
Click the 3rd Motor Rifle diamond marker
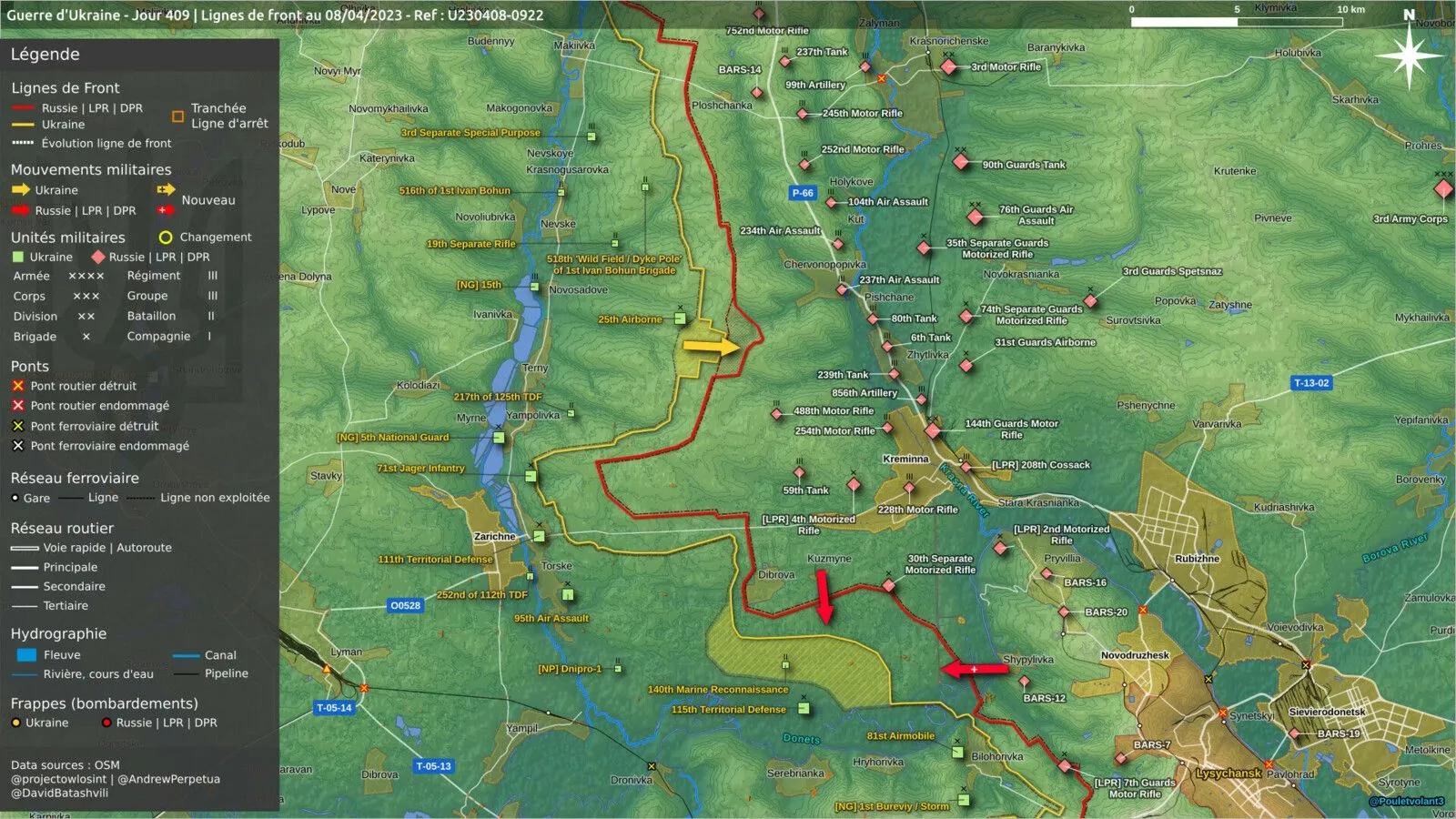click(x=949, y=66)
